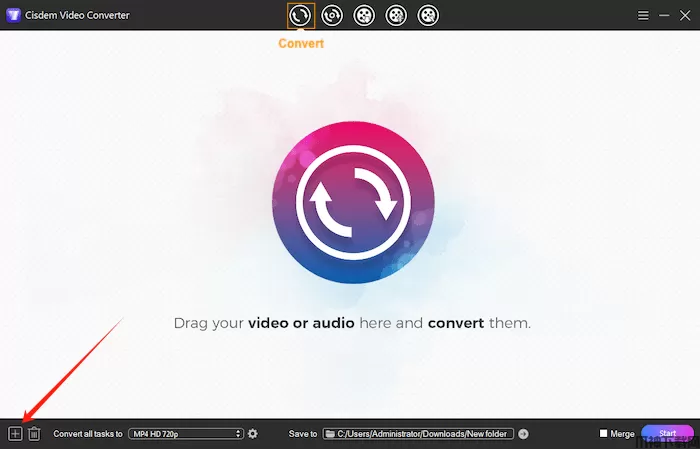Switch to the Convert tab icon

coord(300,16)
